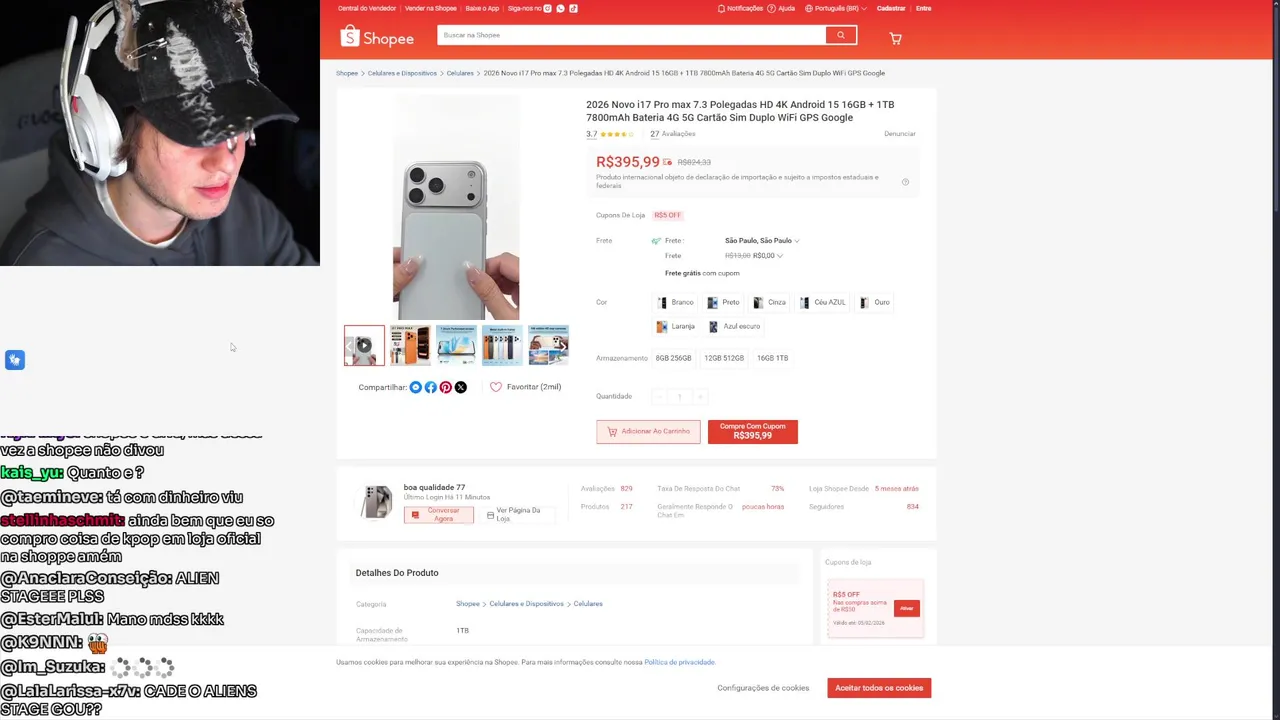Expand the São Paulo shipping location dropdown
Image resolution: width=1280 pixels, height=720 pixels.
pyautogui.click(x=761, y=241)
